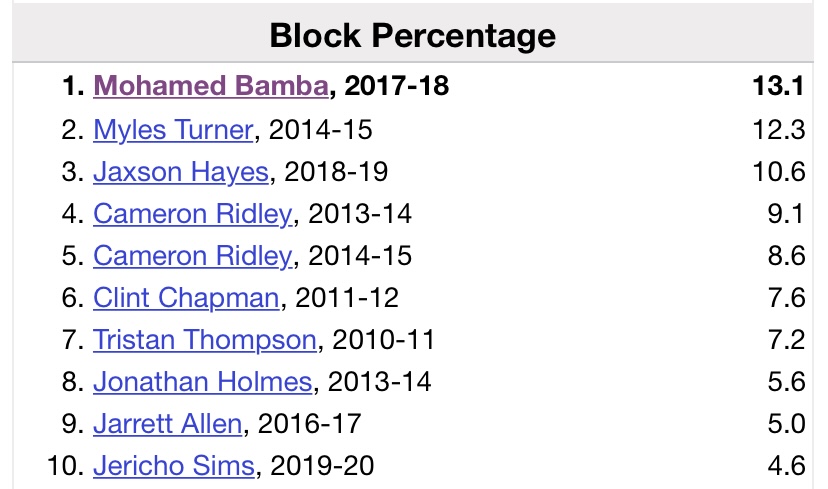Screen dimensions: 828x489
Task: Select the 4.6 value for Jericho Sims
Action: 785,466
